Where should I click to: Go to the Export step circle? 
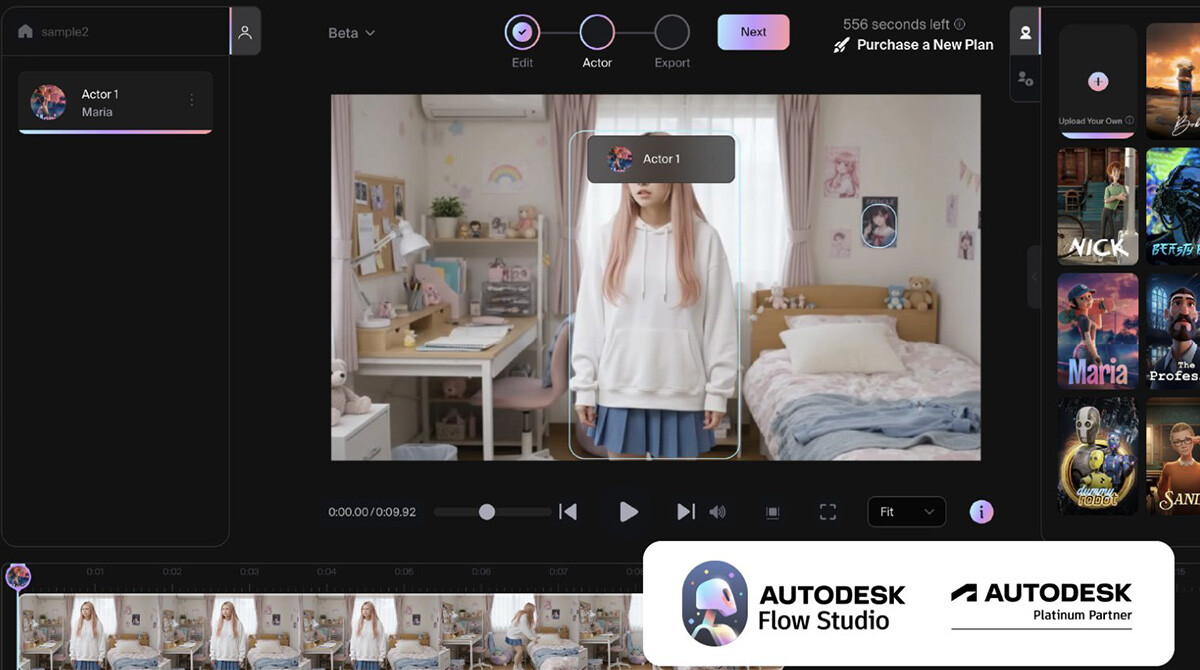pos(672,32)
